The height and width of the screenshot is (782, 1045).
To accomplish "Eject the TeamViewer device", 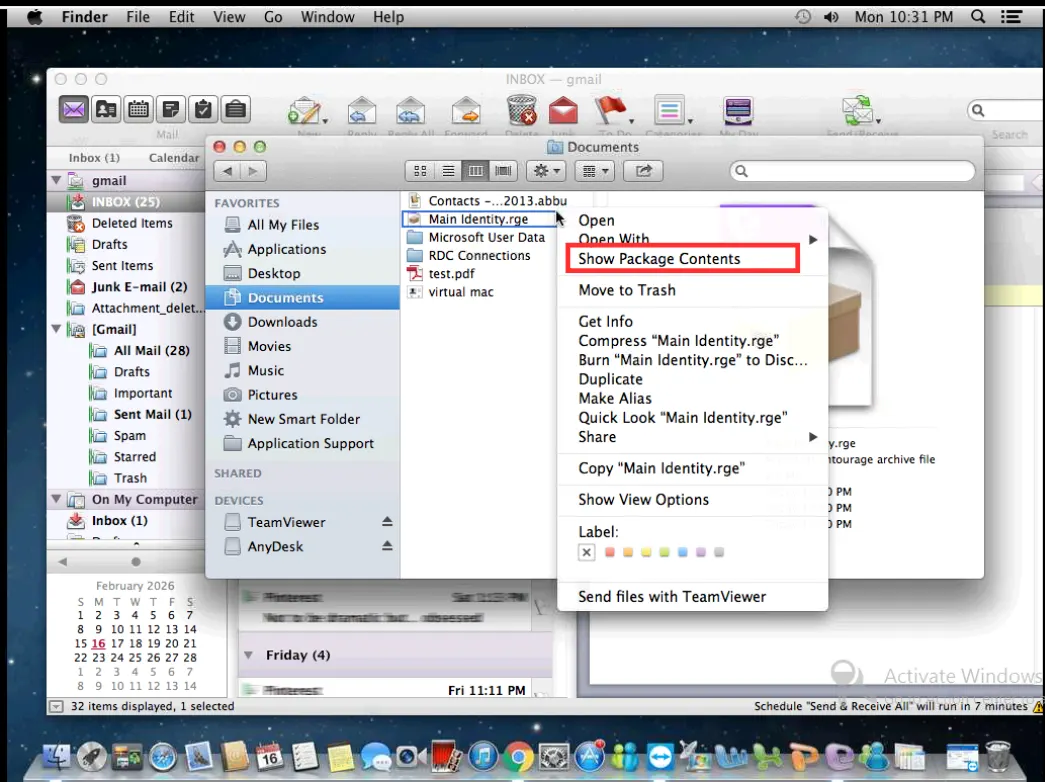I will coord(387,522).
